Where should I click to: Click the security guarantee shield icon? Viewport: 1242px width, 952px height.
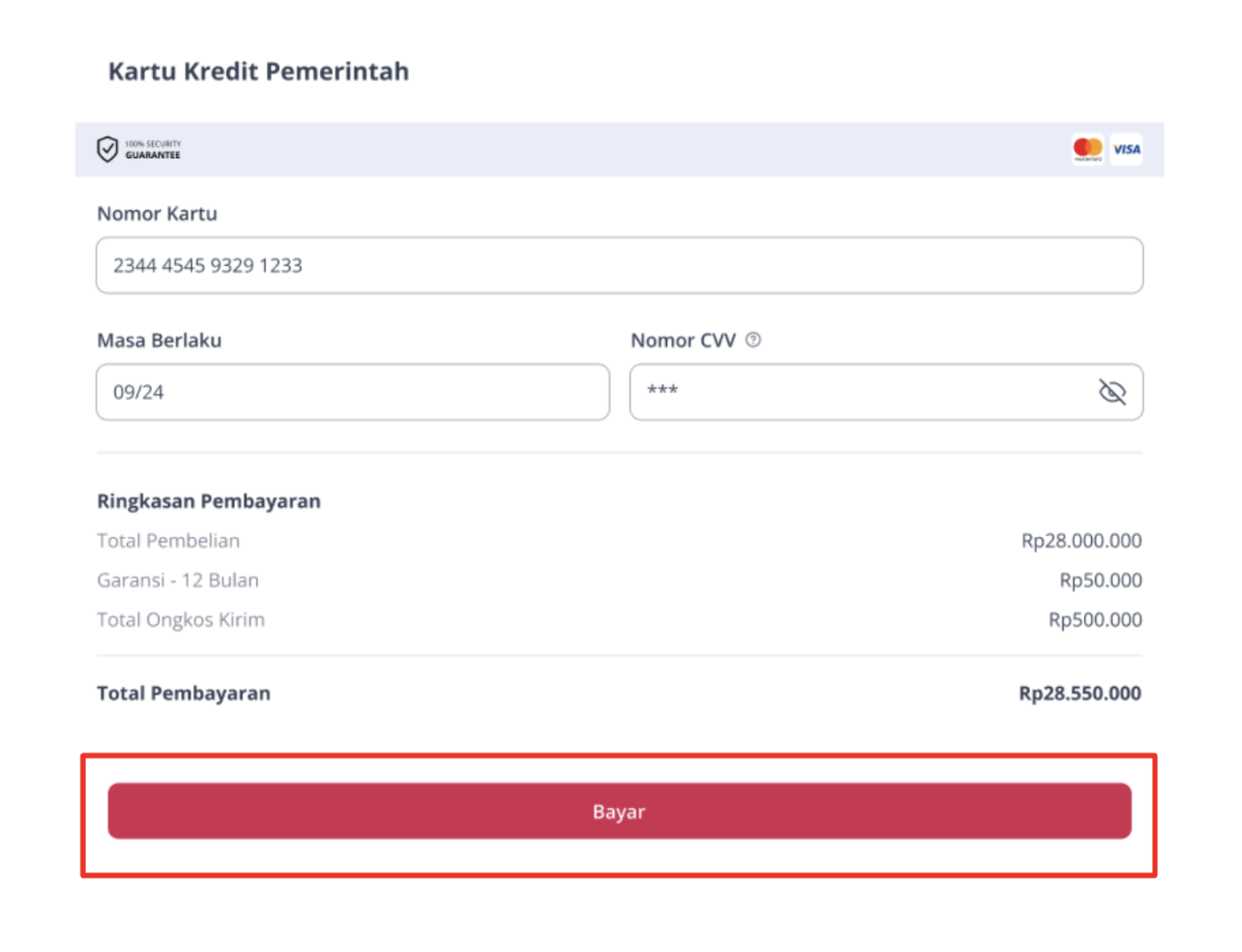point(107,149)
